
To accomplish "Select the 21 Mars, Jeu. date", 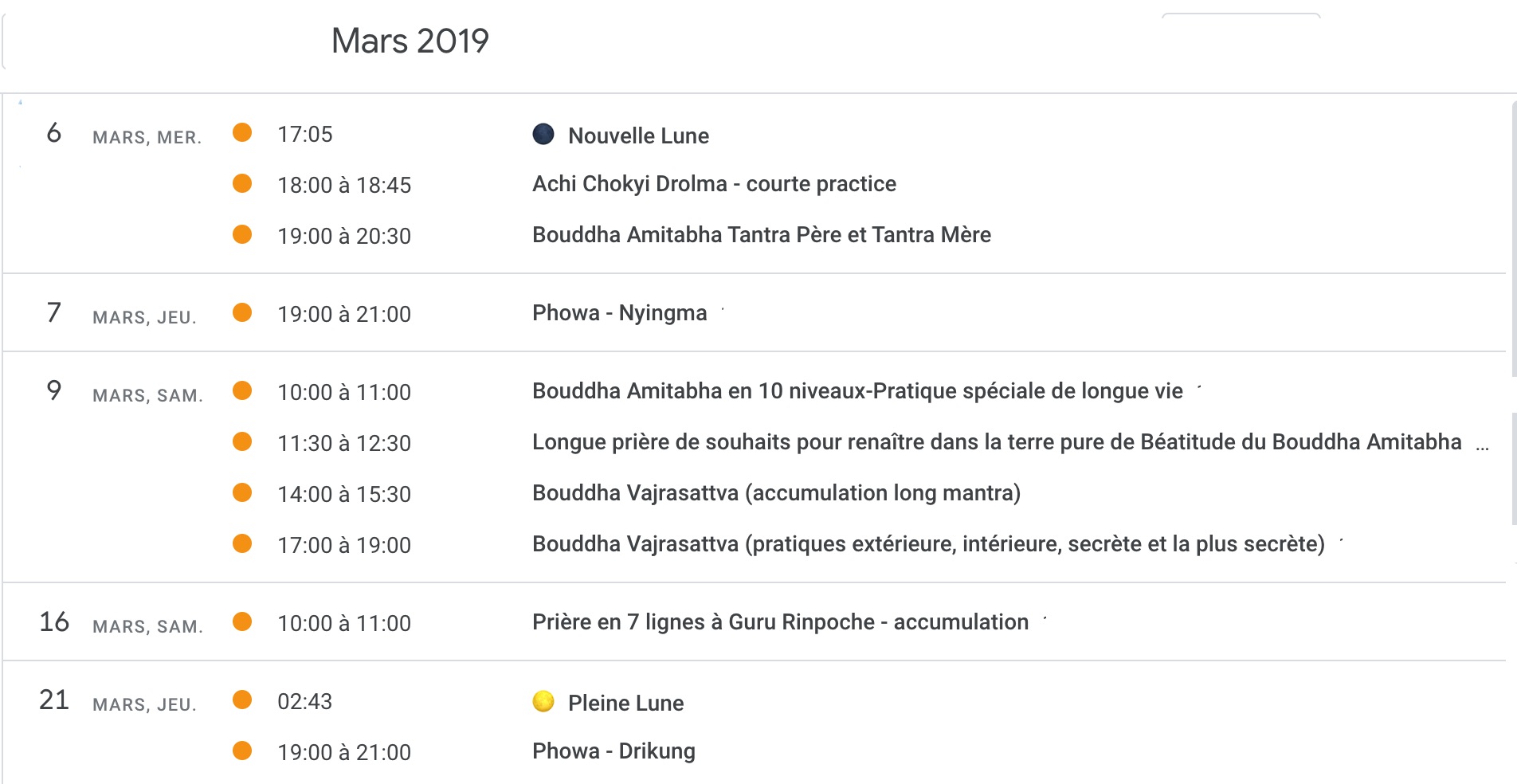I will click(54, 700).
